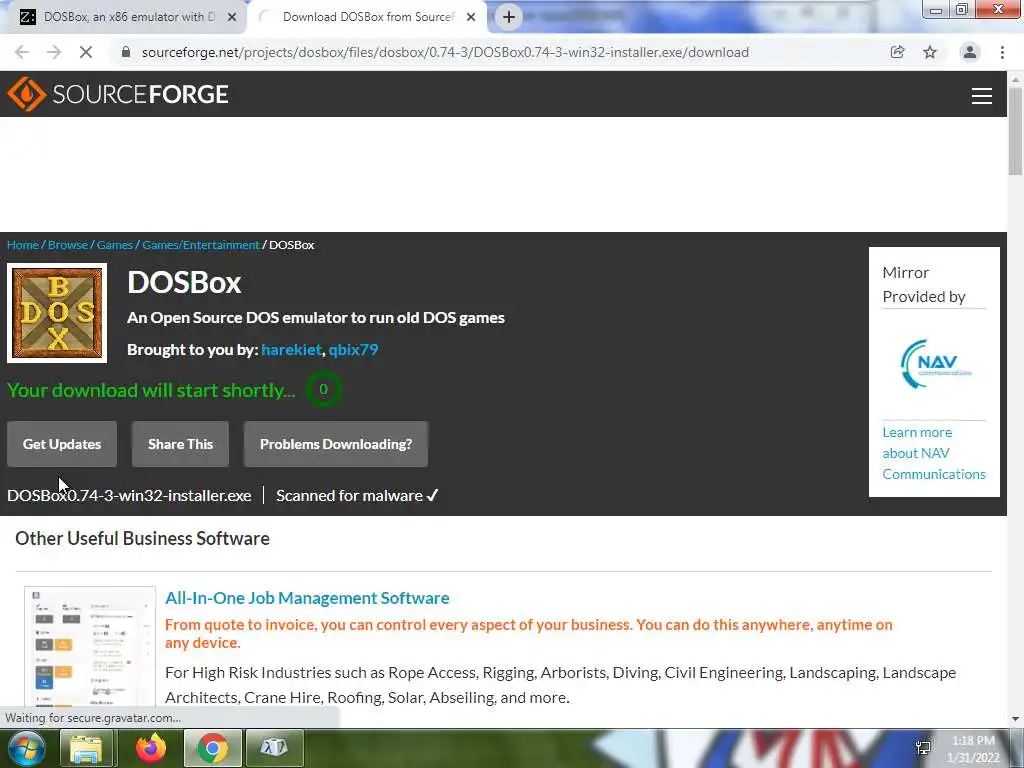Click Your download will start shortly text
This screenshot has width=1024, height=768.
tap(152, 390)
